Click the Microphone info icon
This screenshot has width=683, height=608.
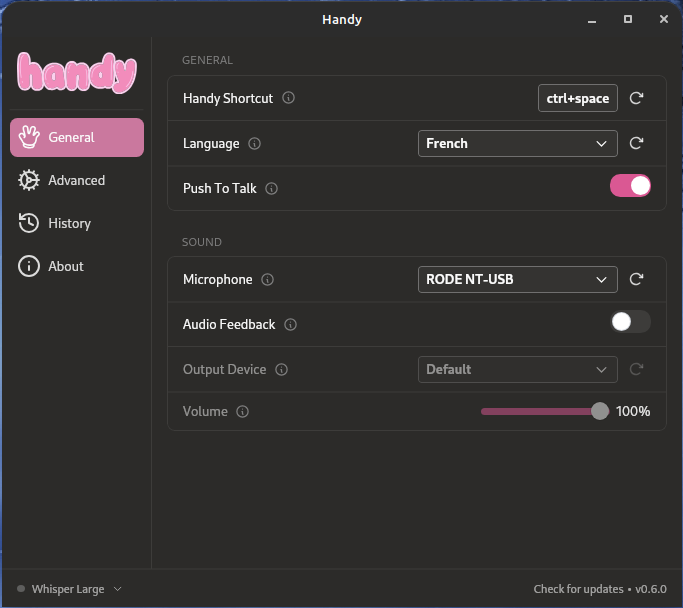[x=267, y=280]
